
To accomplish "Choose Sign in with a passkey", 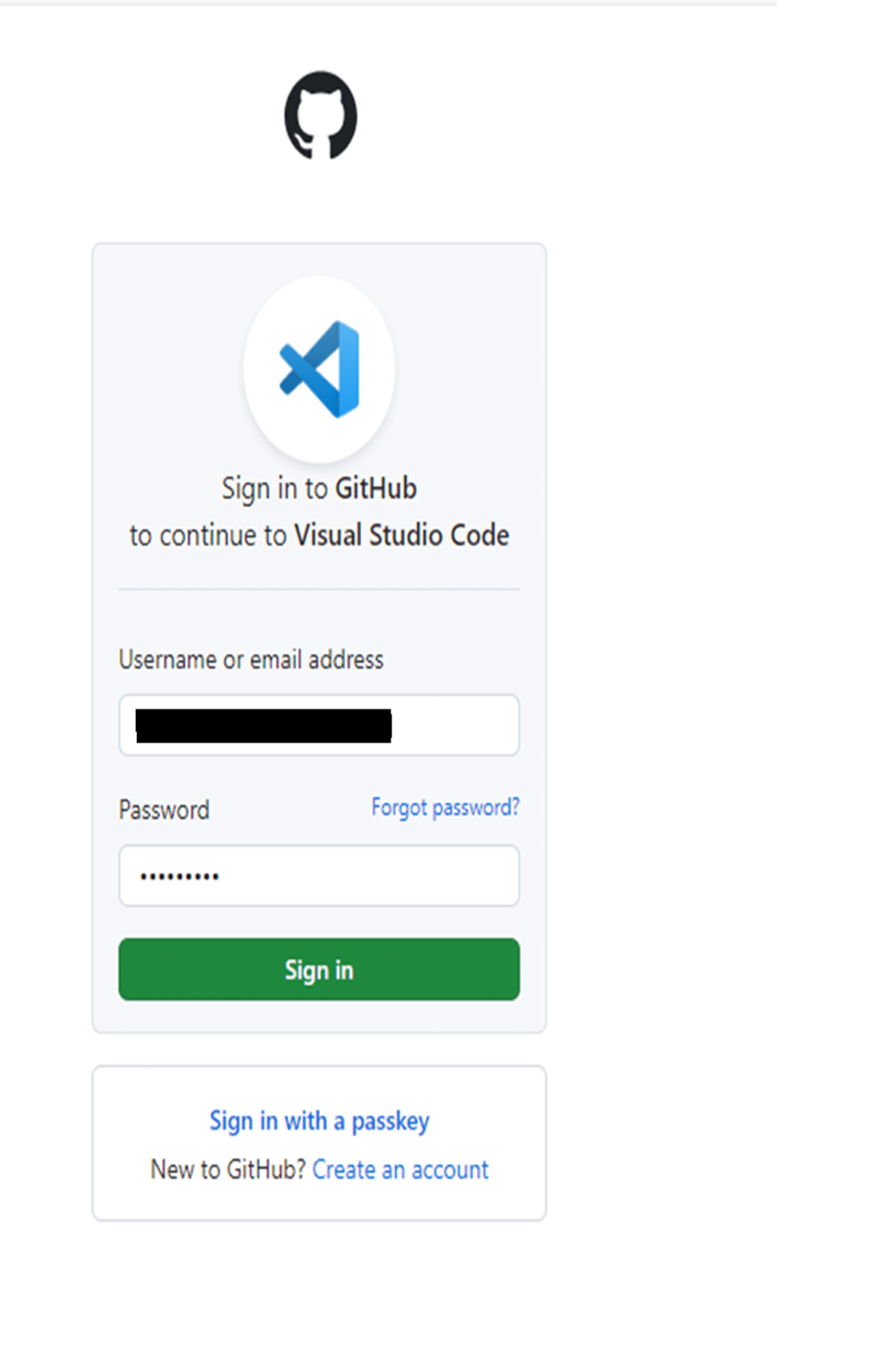I will (x=319, y=1121).
